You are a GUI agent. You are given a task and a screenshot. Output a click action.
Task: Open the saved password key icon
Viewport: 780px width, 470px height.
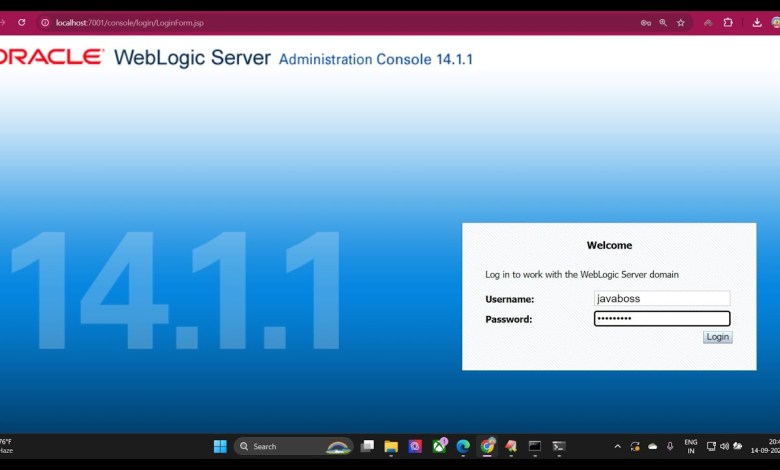coord(646,23)
